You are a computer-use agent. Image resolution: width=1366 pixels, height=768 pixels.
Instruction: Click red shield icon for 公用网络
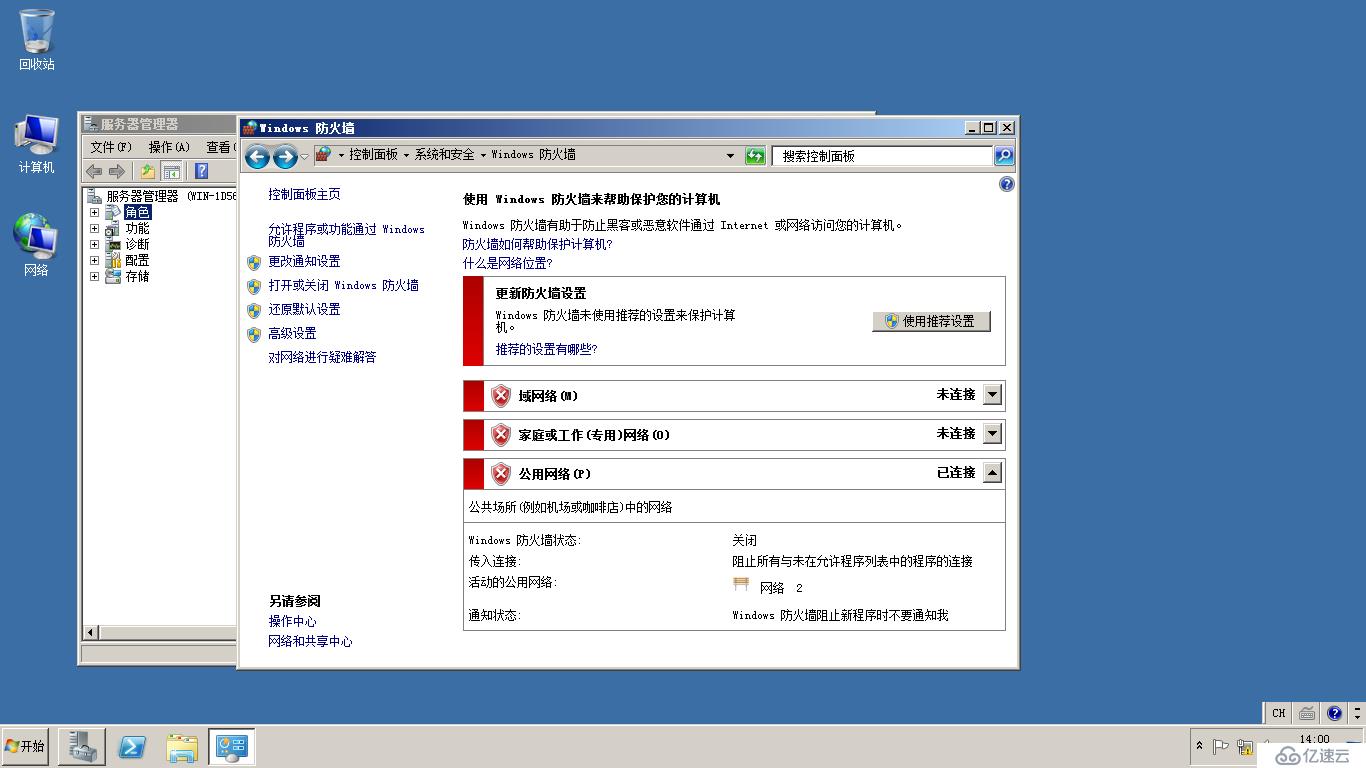[501, 474]
